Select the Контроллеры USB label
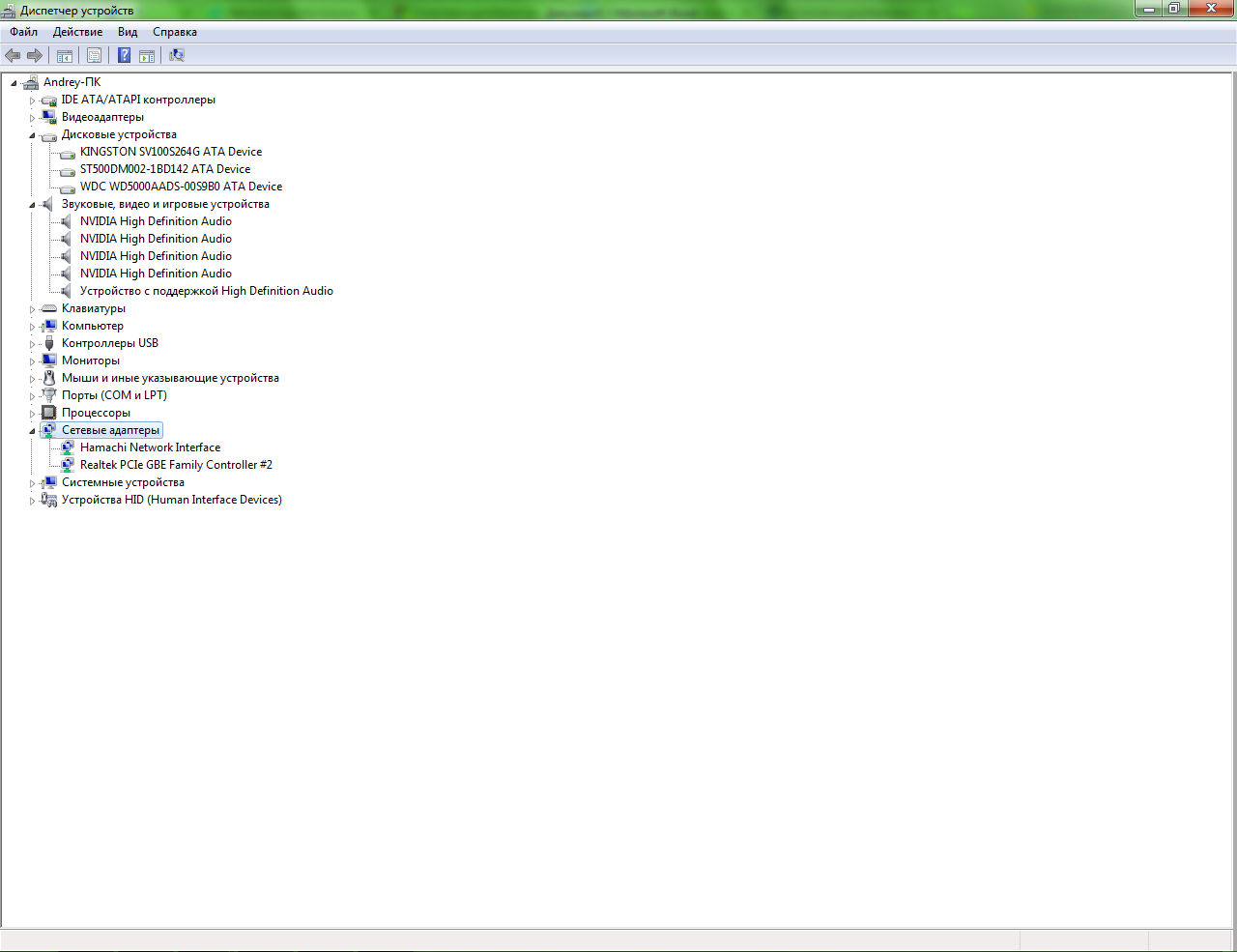Image resolution: width=1237 pixels, height=952 pixels. pyautogui.click(x=110, y=343)
